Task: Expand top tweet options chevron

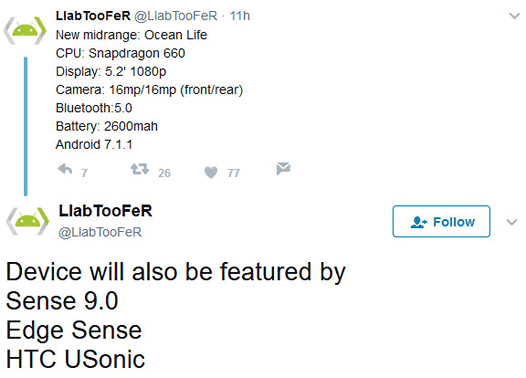Action: pyautogui.click(x=514, y=16)
